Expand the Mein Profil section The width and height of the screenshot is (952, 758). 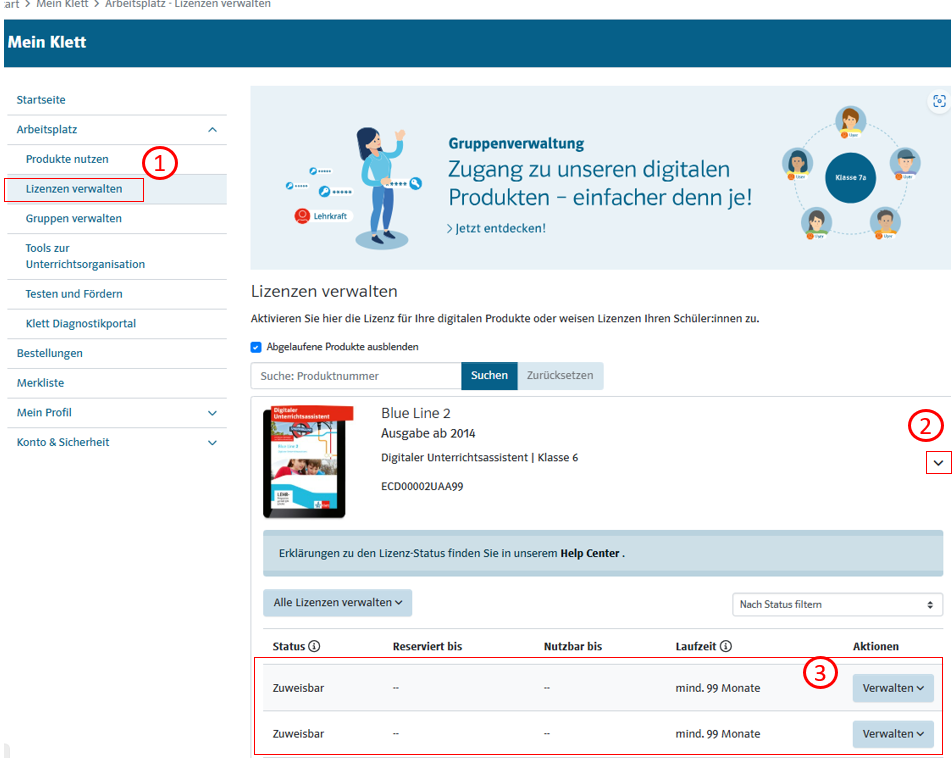[212, 413]
